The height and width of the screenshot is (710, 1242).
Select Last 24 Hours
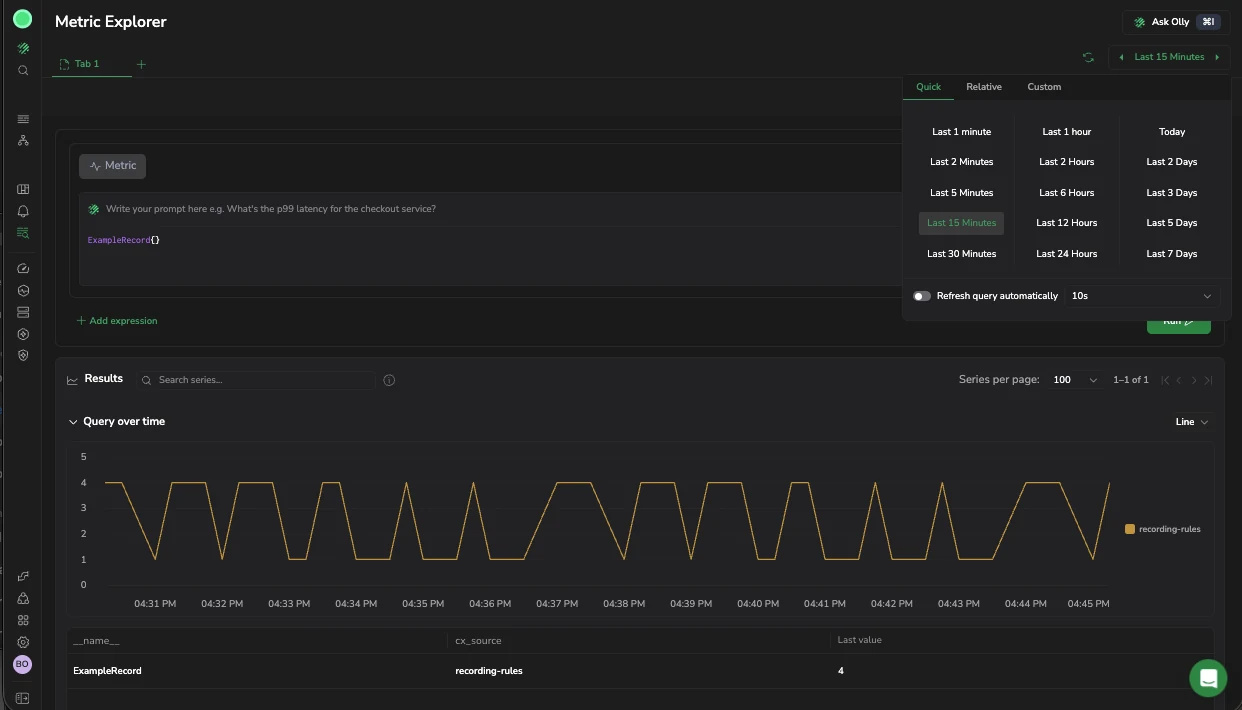(x=1067, y=254)
